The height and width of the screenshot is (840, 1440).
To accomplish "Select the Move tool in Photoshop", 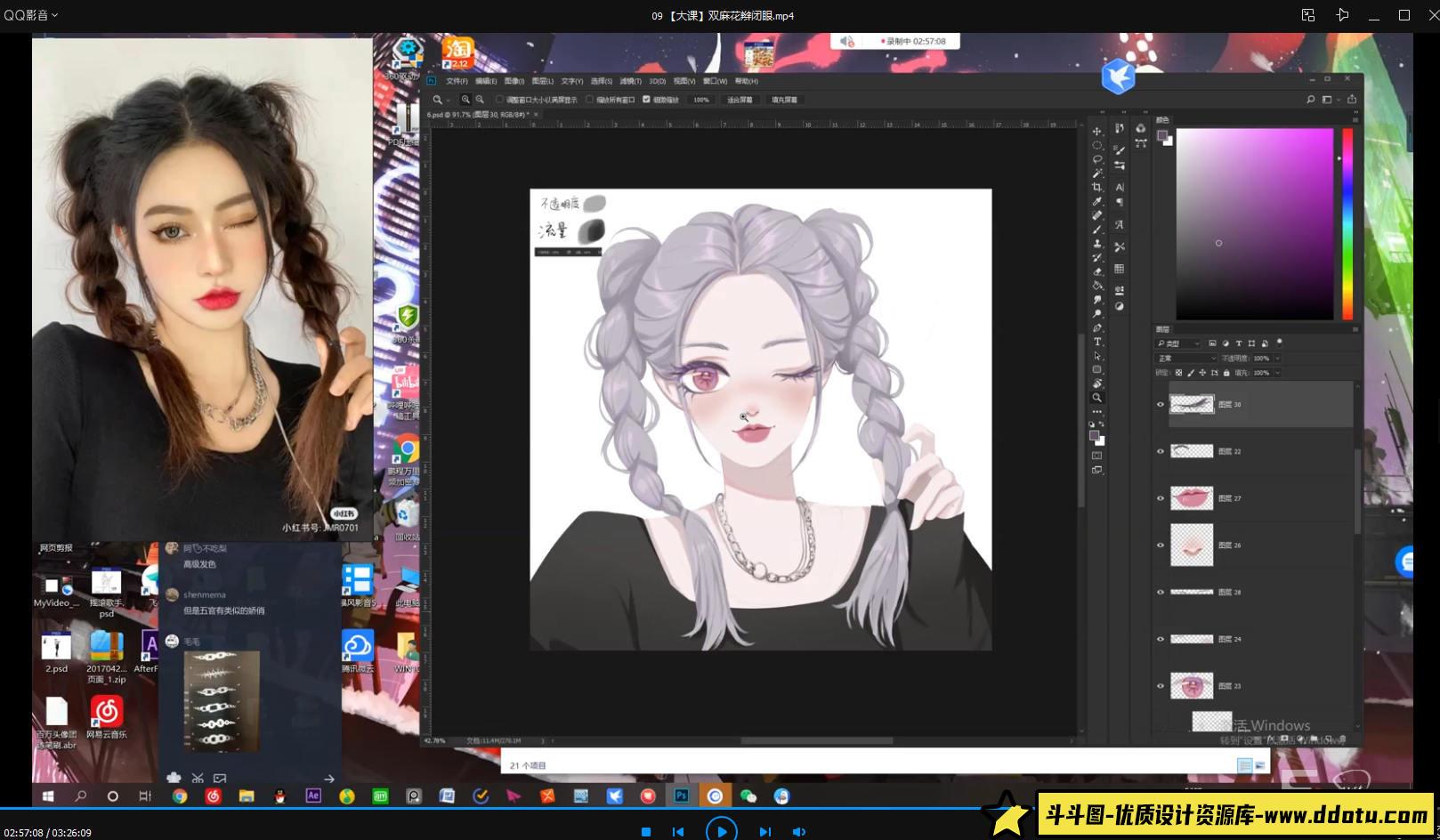I will click(1097, 131).
